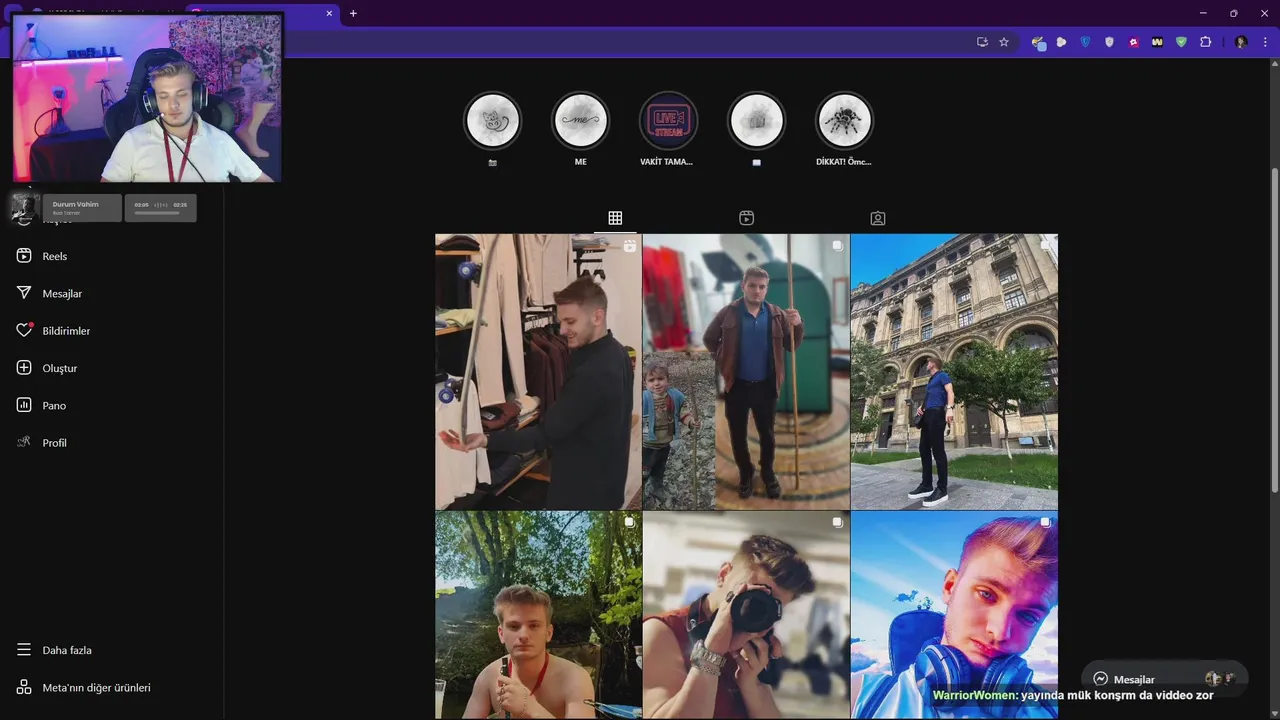The image size is (1280, 720).
Task: Go to Profil in the sidebar
Action: point(41,443)
